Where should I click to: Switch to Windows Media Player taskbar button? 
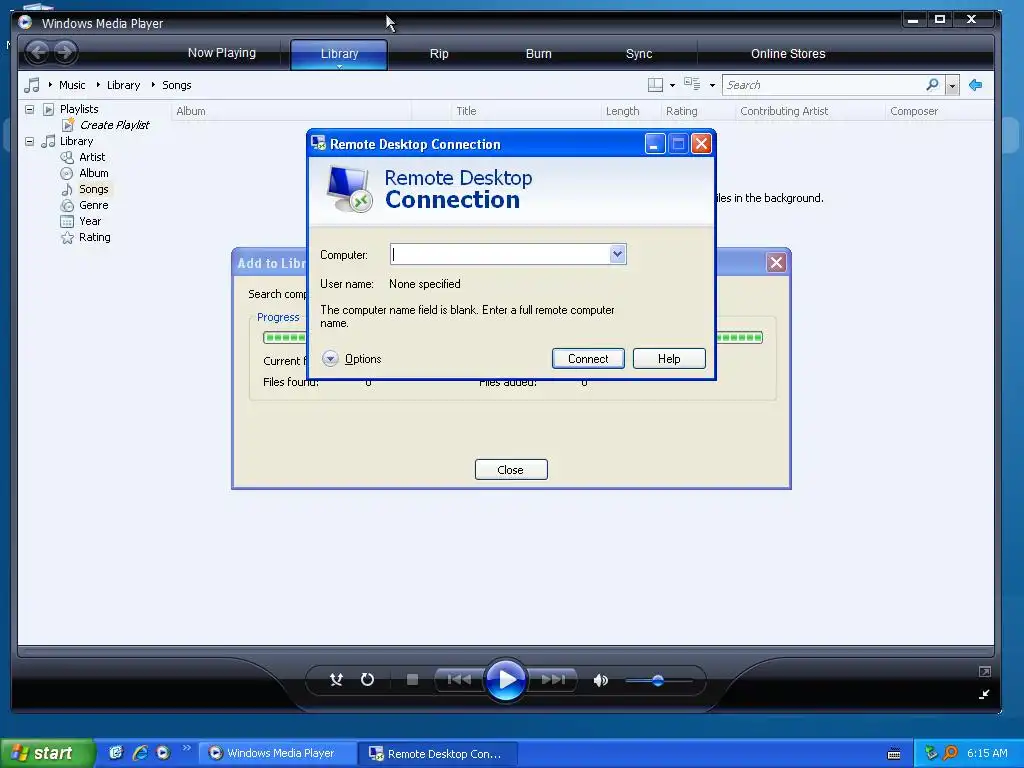(x=278, y=753)
